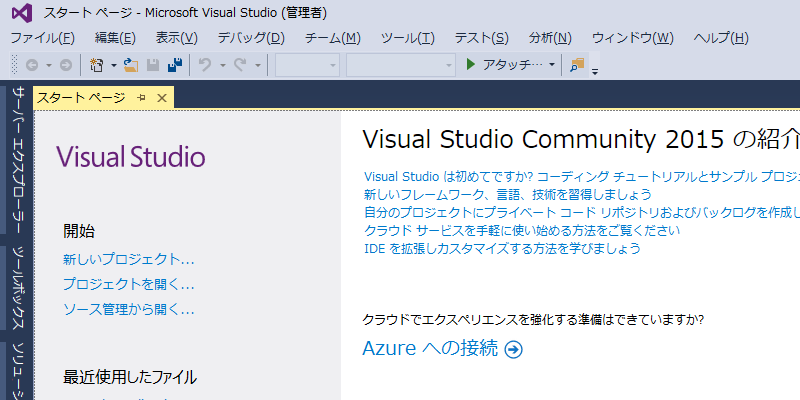Open the New Project icon's dropdown arrow
The height and width of the screenshot is (400, 800).
click(114, 65)
